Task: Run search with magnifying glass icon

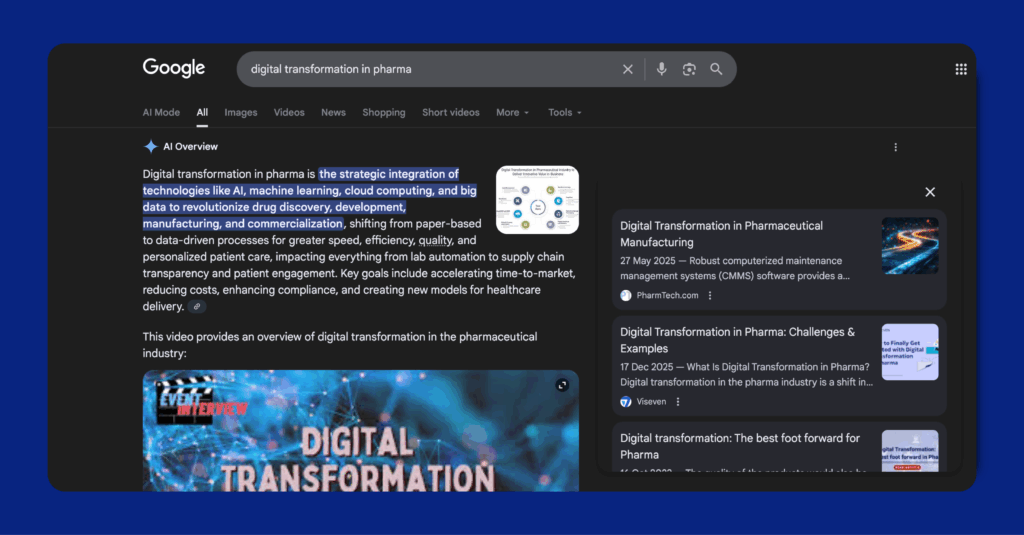Action: coord(716,69)
